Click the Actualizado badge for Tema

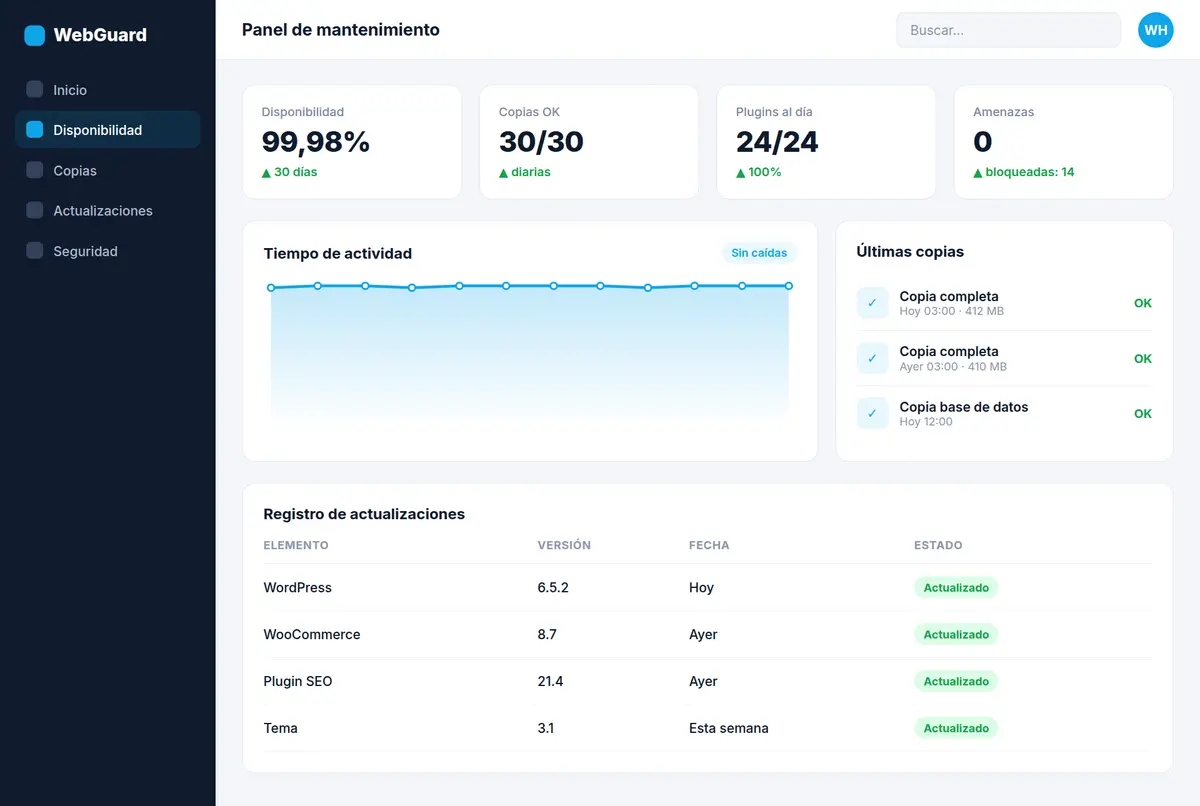coord(956,728)
